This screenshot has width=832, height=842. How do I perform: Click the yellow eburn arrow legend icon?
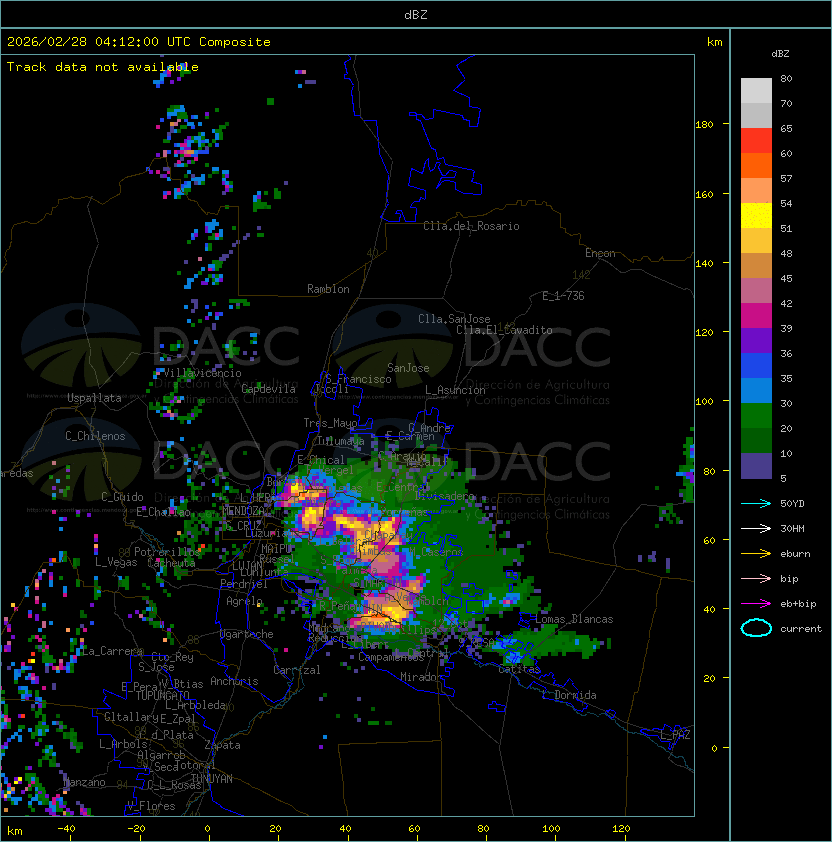(x=756, y=554)
